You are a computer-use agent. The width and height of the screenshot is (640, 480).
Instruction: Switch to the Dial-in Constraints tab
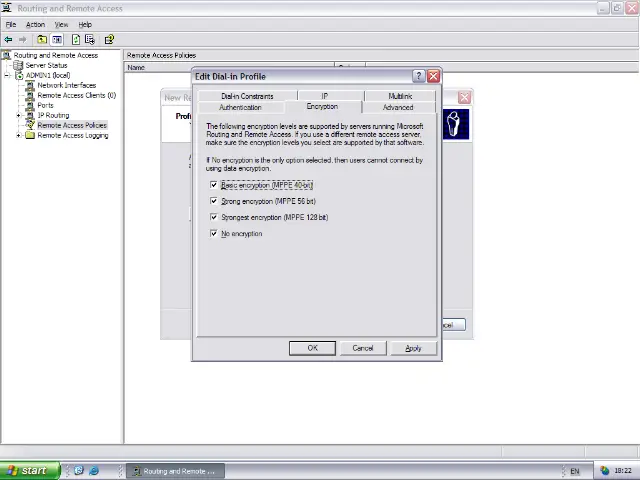click(247, 96)
